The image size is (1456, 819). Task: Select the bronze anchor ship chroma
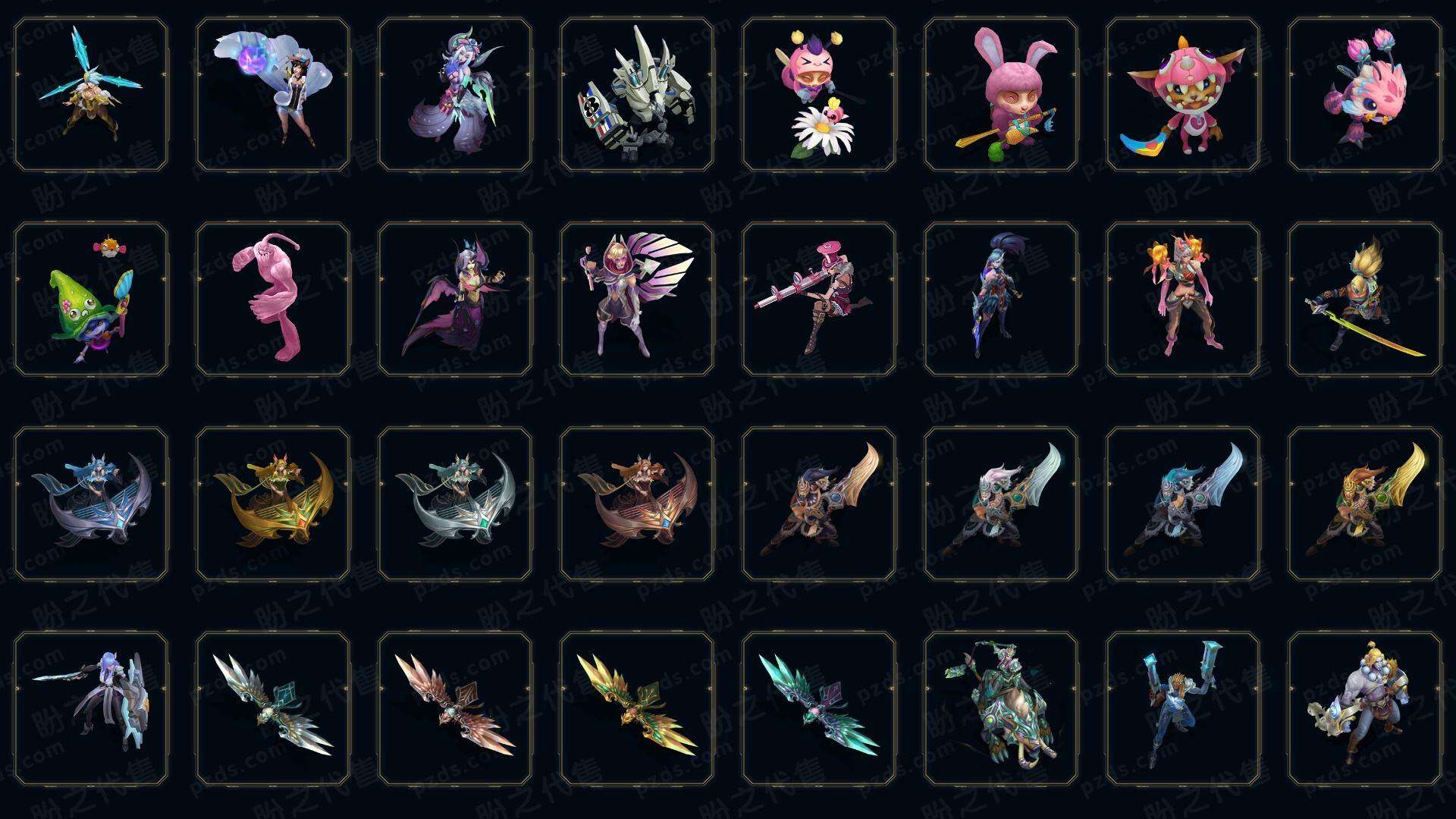point(637,504)
